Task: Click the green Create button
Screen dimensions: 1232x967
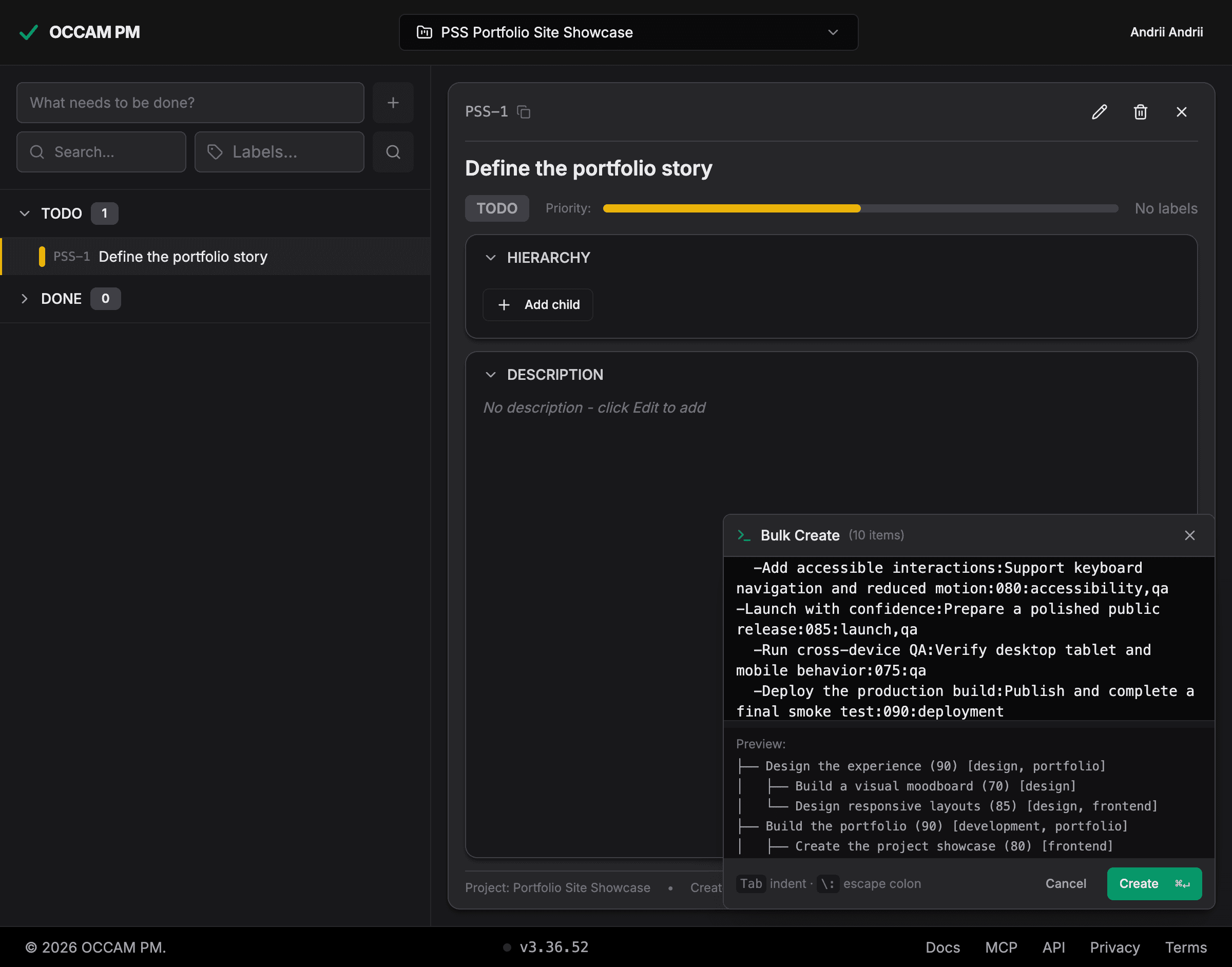Action: coord(1154,884)
